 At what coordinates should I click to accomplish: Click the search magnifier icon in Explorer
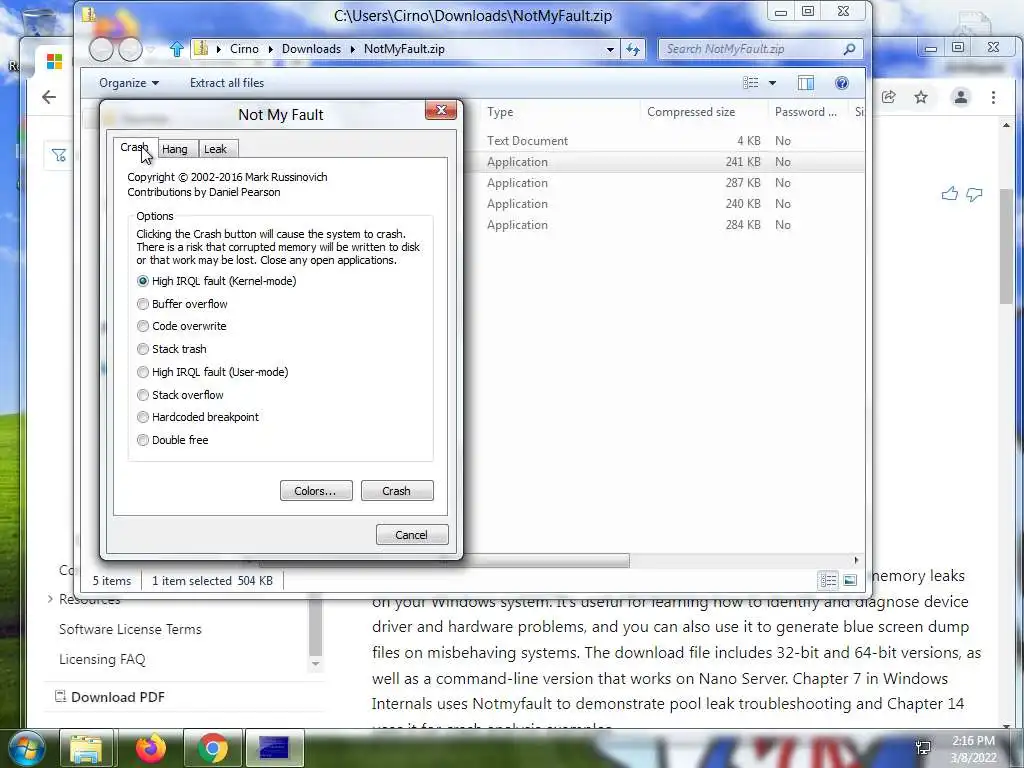coord(850,49)
